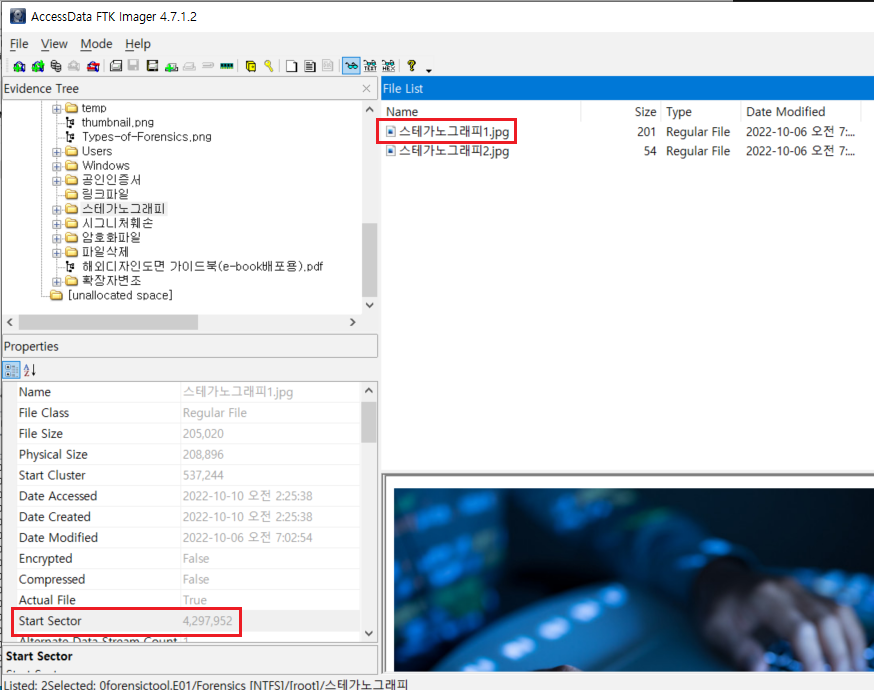Click the Physical Size value 208,896

pos(203,454)
